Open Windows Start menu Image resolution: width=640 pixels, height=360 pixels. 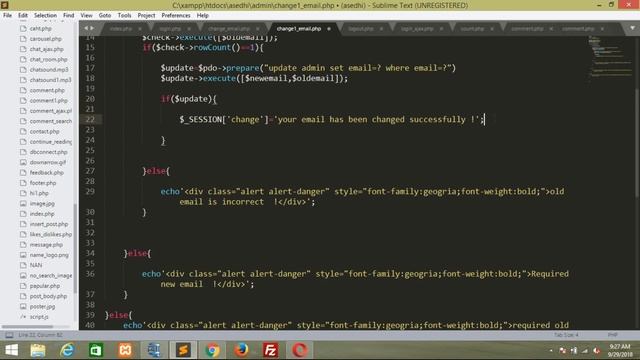[11, 350]
